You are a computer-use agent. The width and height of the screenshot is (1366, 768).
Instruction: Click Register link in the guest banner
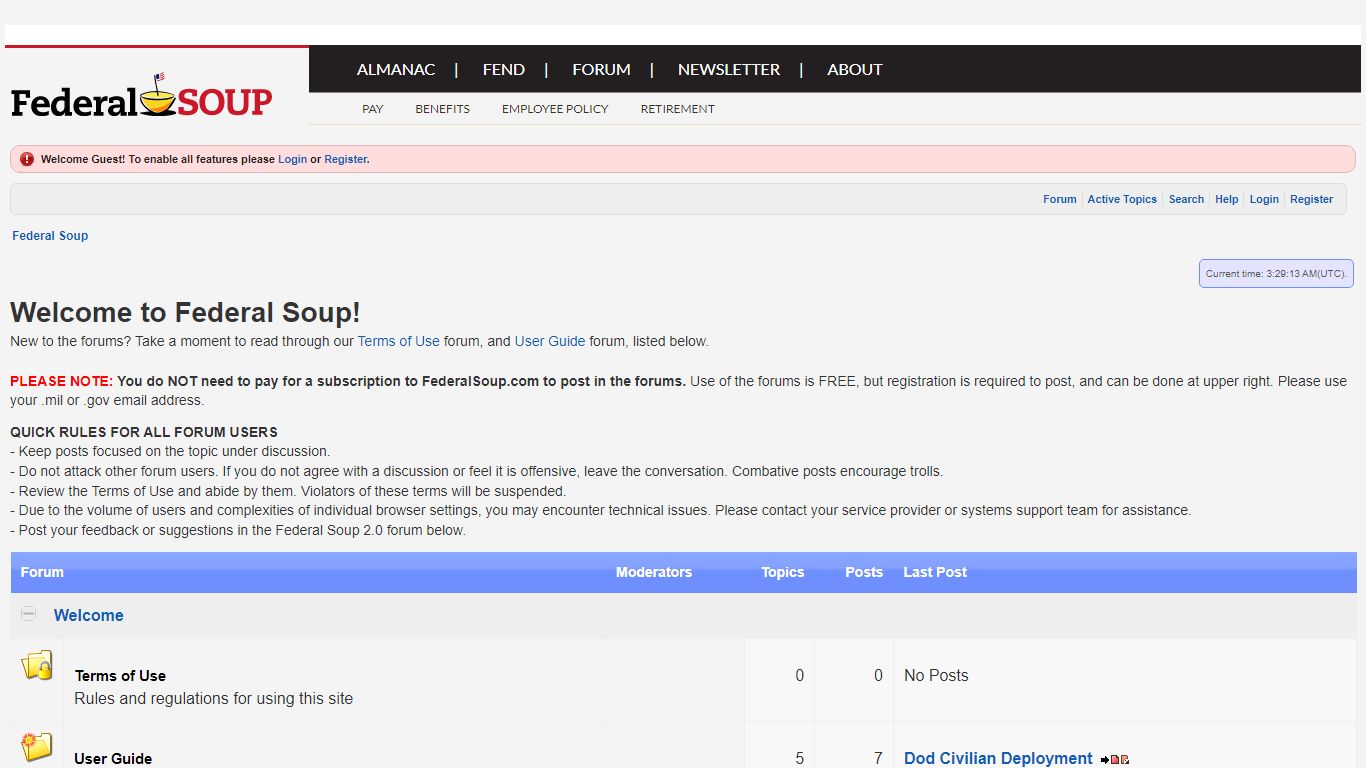click(x=346, y=159)
